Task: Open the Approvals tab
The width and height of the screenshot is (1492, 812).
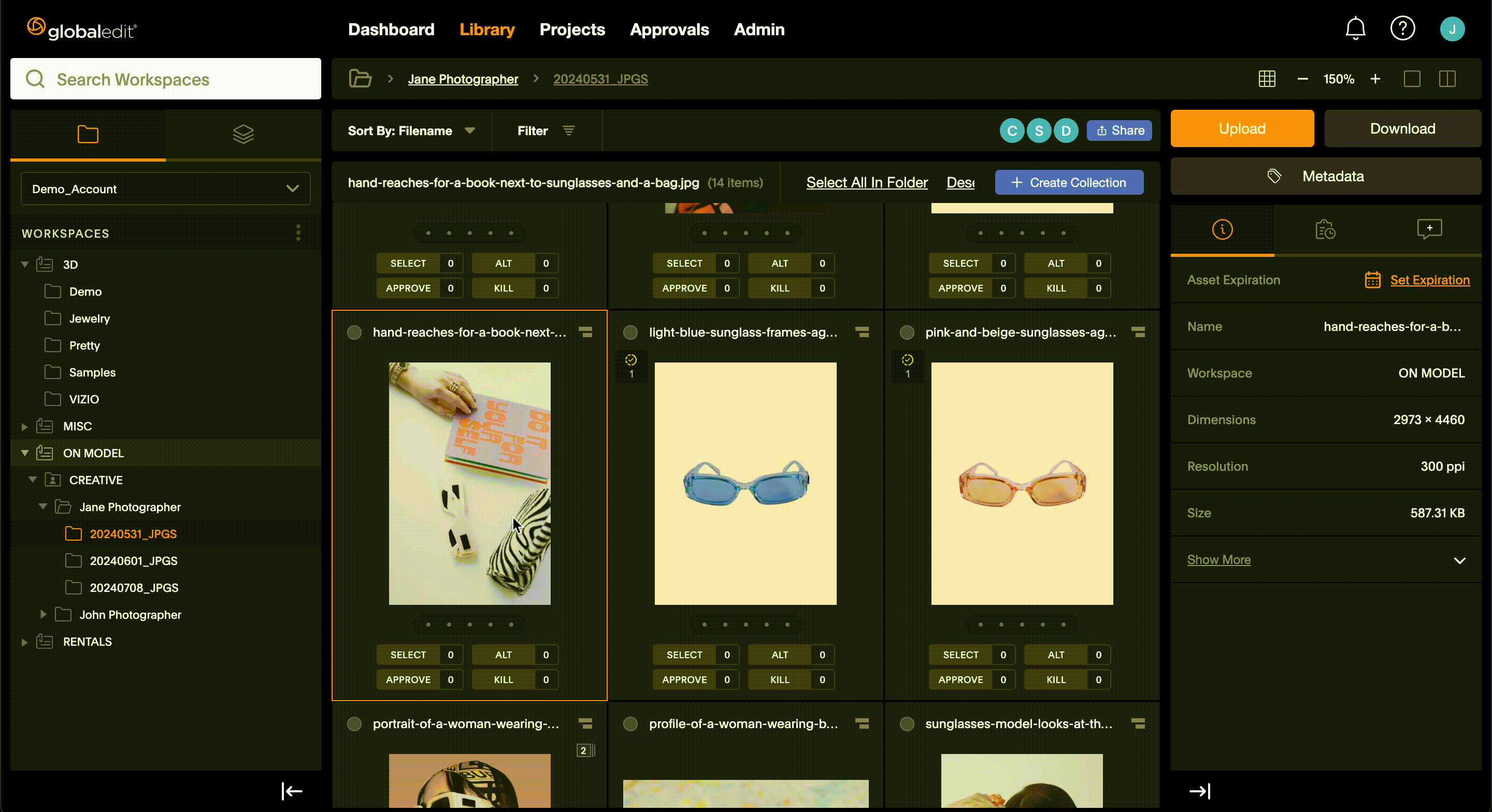Action: 669,30
